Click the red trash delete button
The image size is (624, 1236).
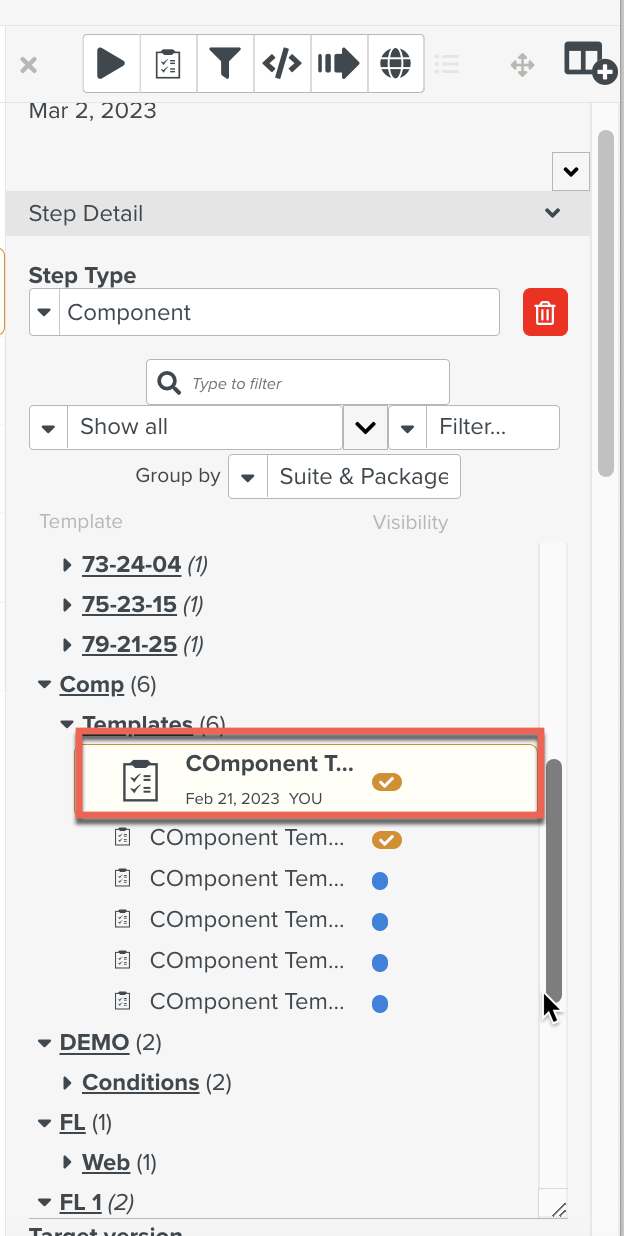(545, 312)
